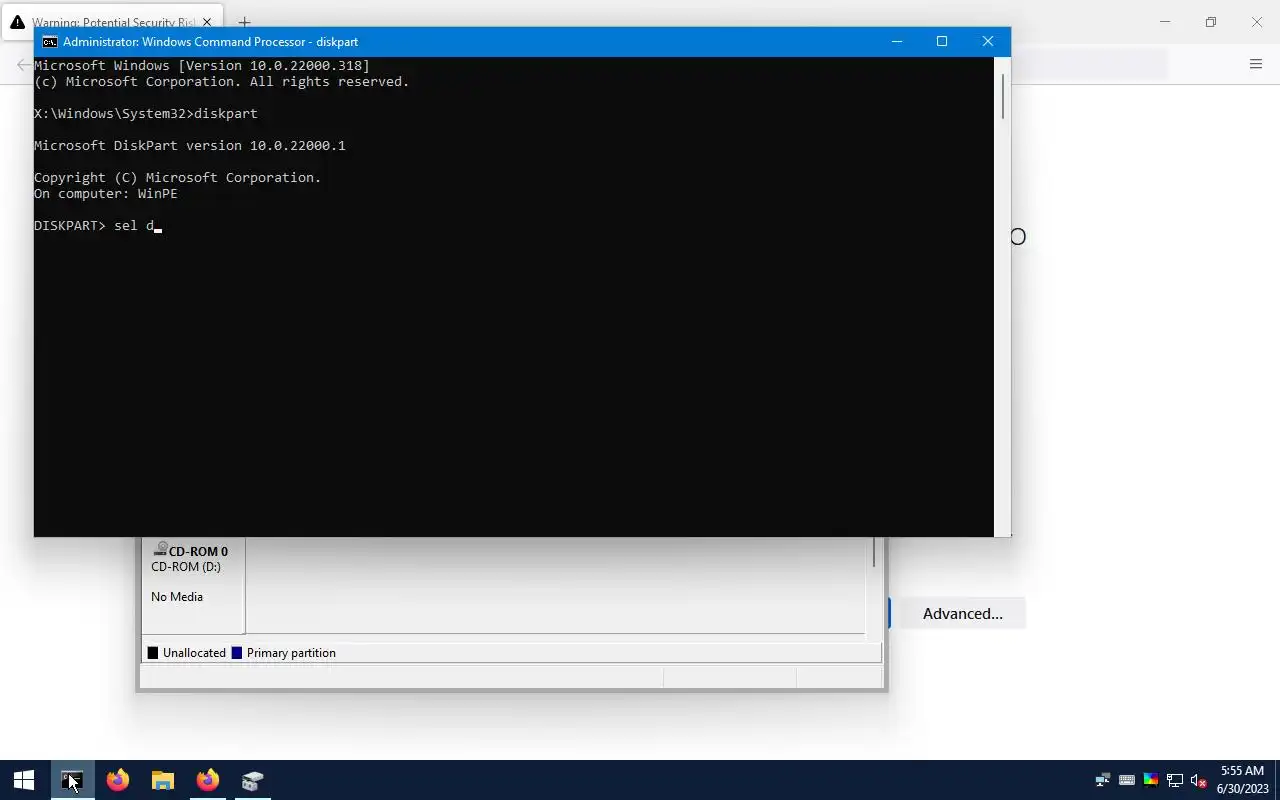Click the muted volume tray icon
Viewport: 1280px width, 800px height.
(x=1198, y=780)
